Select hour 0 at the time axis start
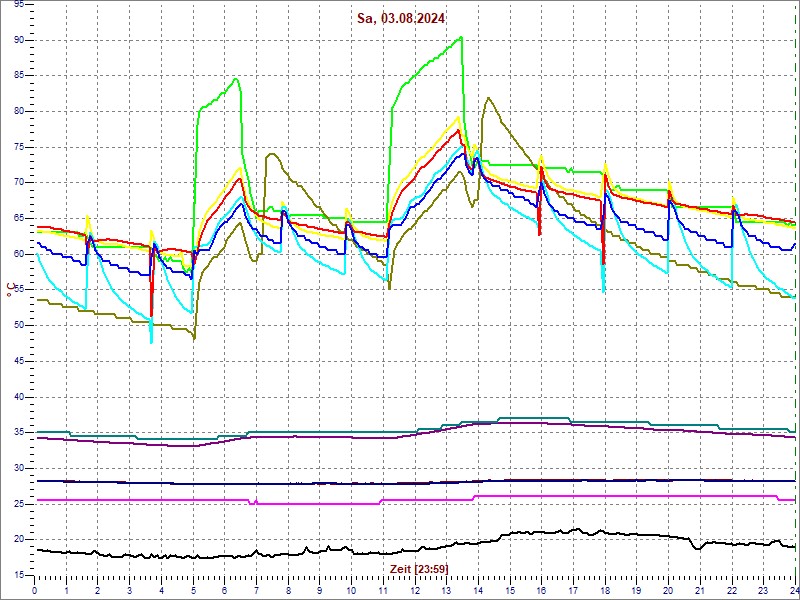The width and height of the screenshot is (800, 600). click(35, 591)
